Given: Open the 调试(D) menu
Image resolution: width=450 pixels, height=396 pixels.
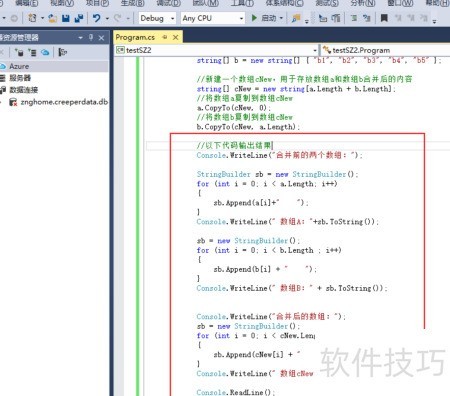Looking at the screenshot, I should coord(168,3).
